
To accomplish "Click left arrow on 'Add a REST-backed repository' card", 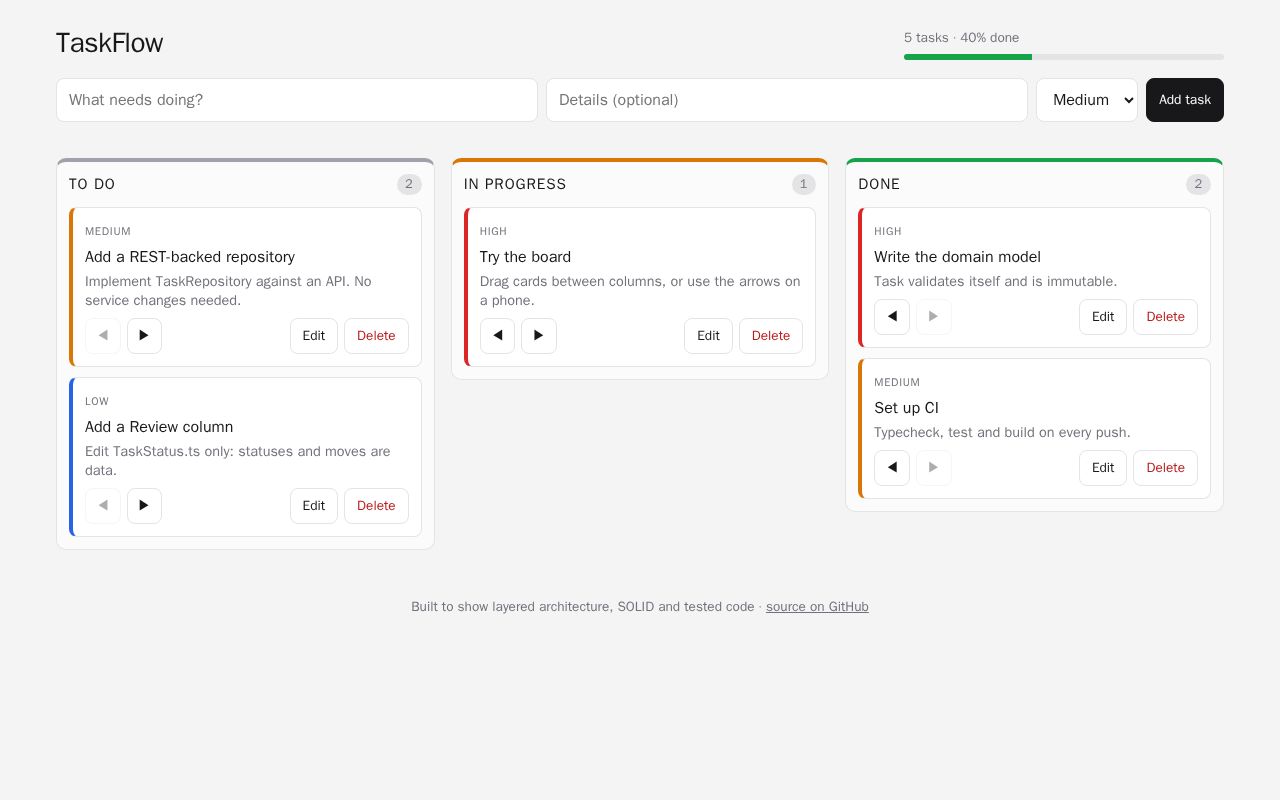I will tap(103, 336).
